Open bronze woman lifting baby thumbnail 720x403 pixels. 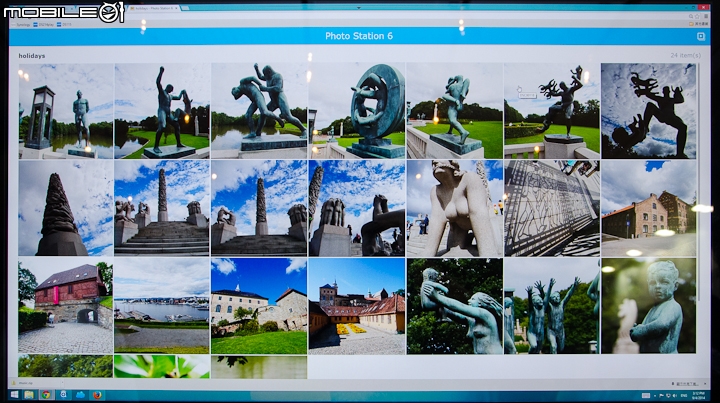point(455,306)
